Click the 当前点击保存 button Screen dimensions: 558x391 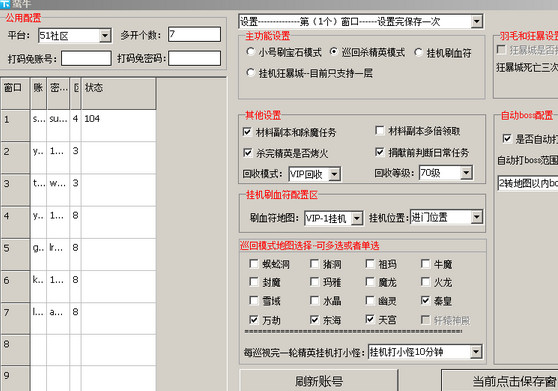(500, 381)
